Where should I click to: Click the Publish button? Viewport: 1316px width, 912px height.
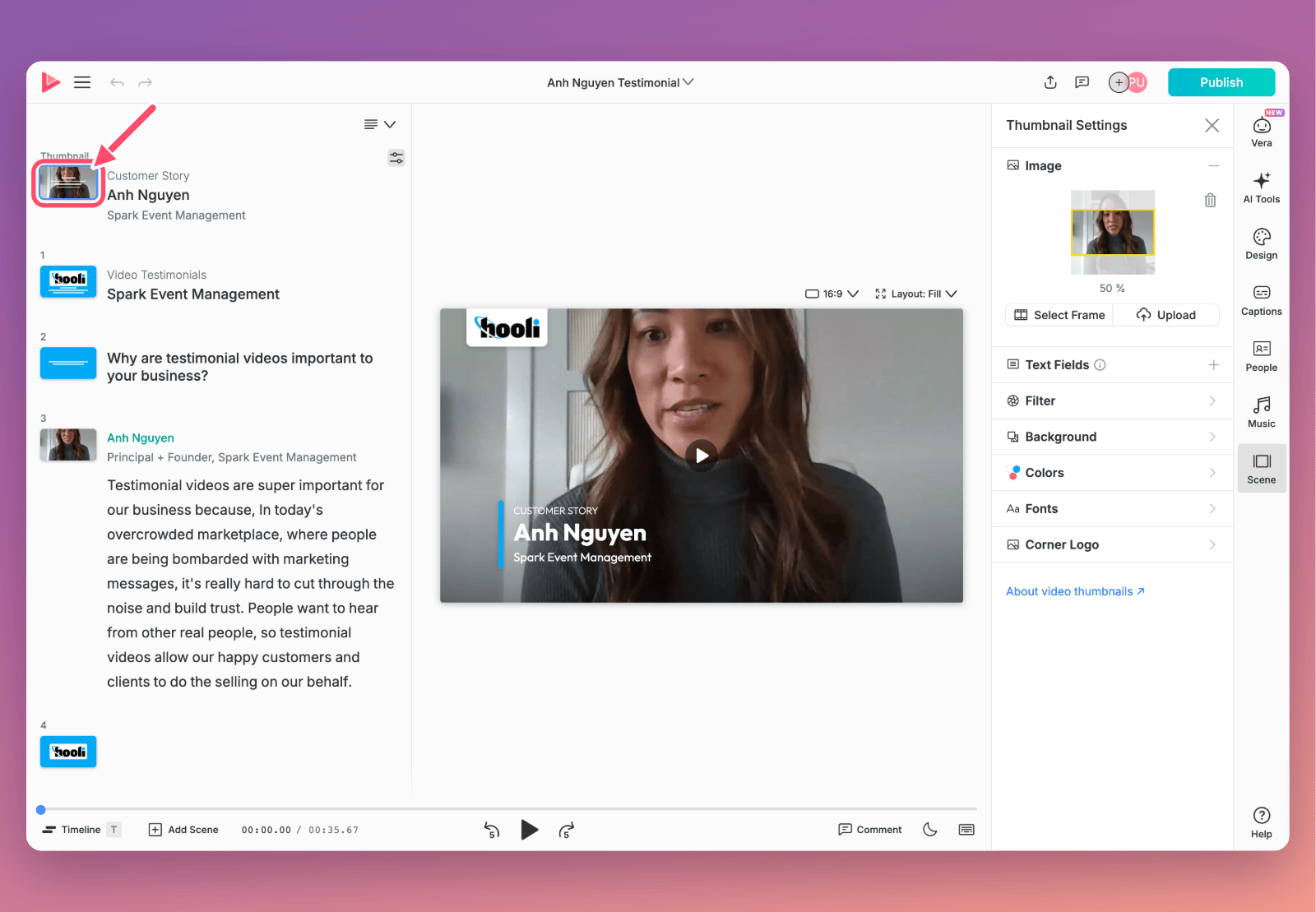pos(1221,82)
